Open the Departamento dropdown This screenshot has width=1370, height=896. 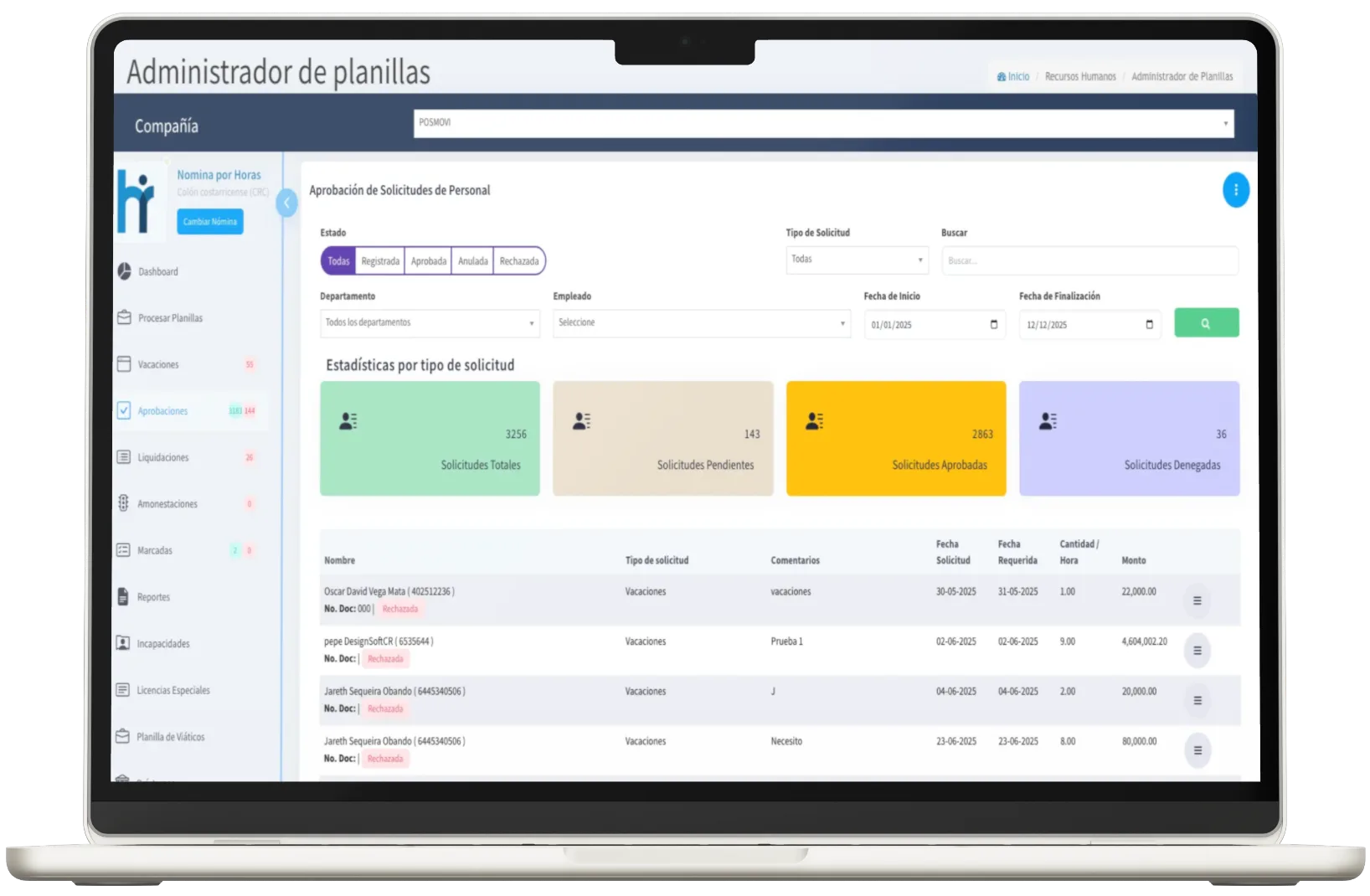click(x=430, y=323)
